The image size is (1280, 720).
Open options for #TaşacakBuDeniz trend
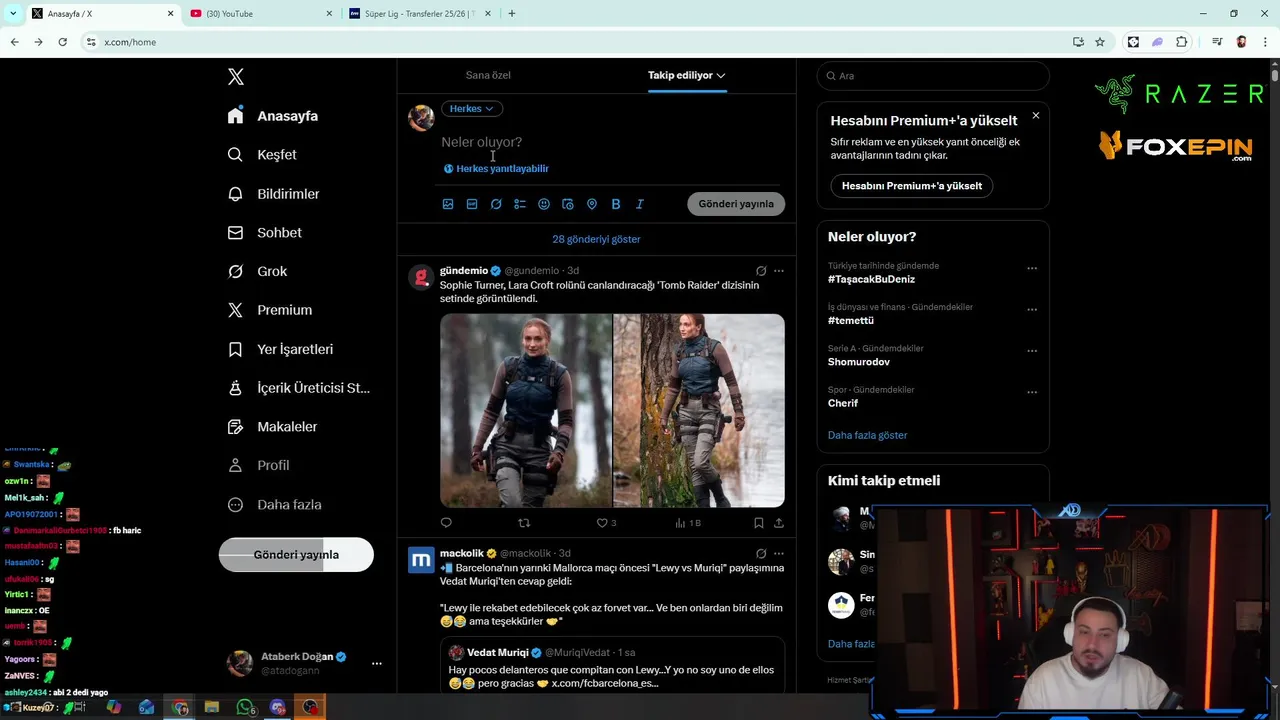(1032, 268)
